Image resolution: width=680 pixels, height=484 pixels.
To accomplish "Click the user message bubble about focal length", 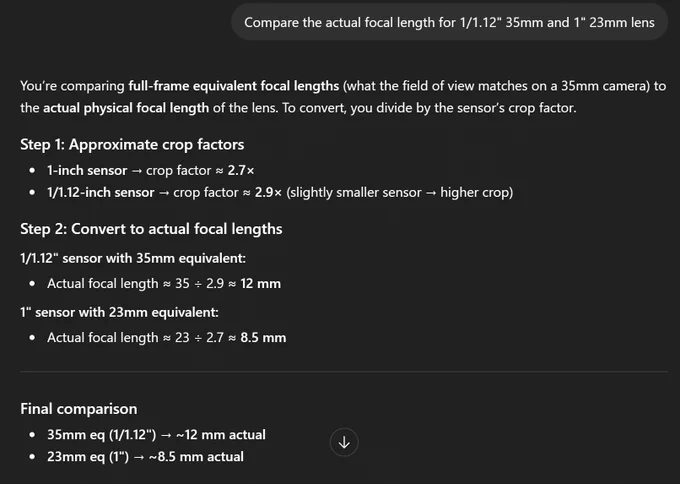I will point(449,22).
